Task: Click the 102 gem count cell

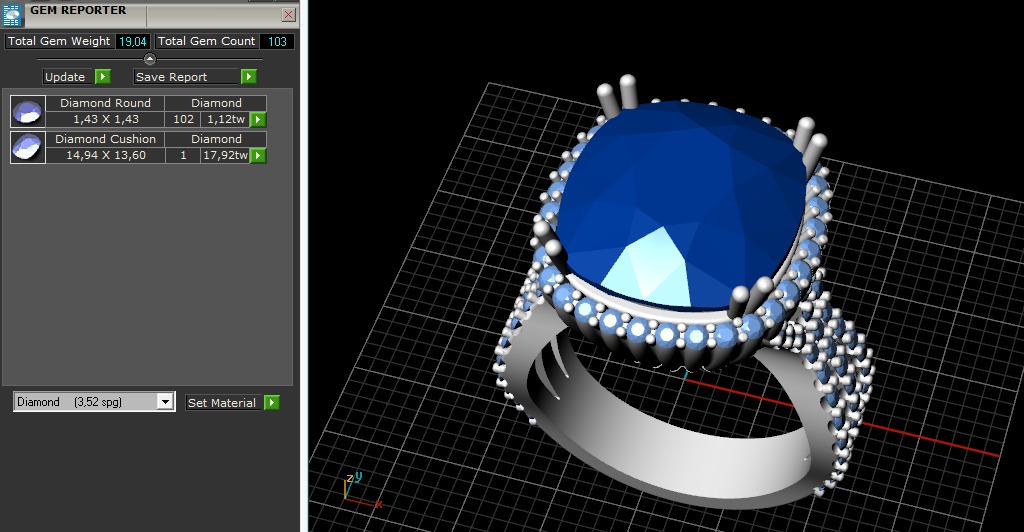Action: pyautogui.click(x=183, y=119)
